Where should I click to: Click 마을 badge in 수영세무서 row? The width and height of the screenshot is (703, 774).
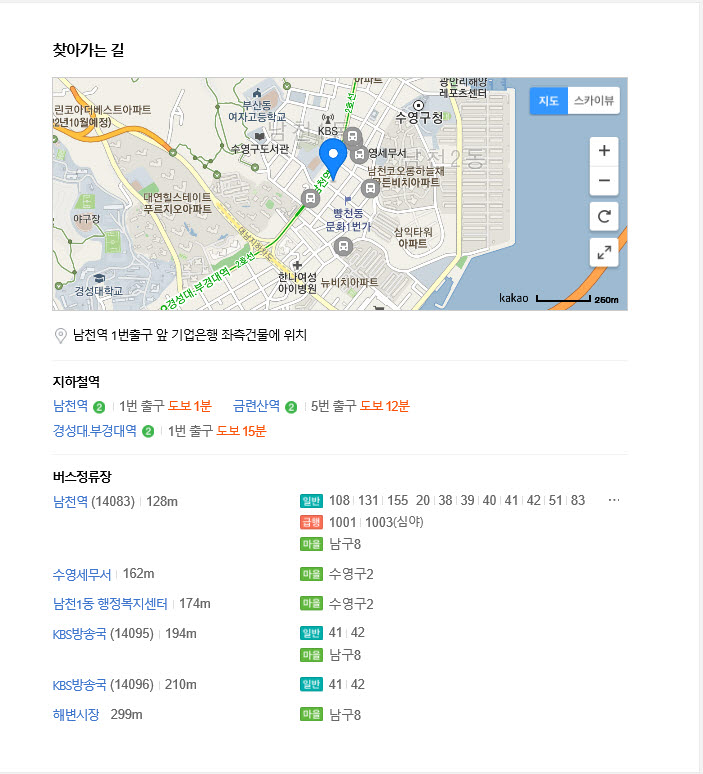coord(311,574)
